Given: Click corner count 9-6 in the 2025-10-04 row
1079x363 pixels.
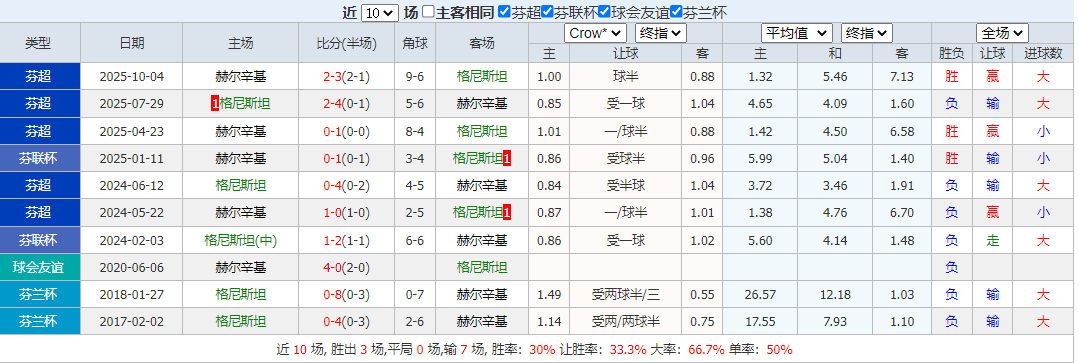Looking at the screenshot, I should click(x=415, y=76).
